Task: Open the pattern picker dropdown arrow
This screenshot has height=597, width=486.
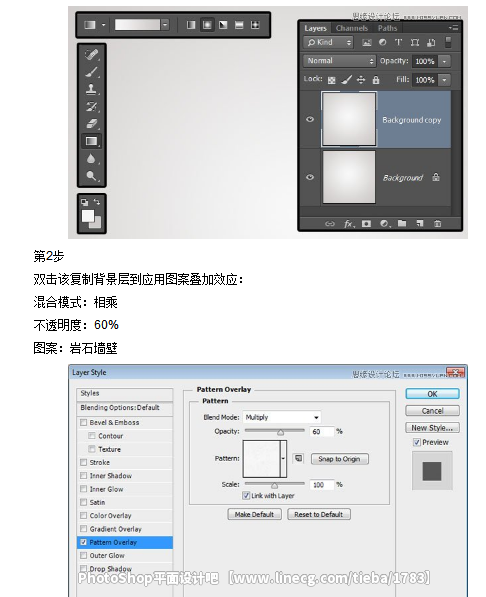Action: (x=283, y=458)
